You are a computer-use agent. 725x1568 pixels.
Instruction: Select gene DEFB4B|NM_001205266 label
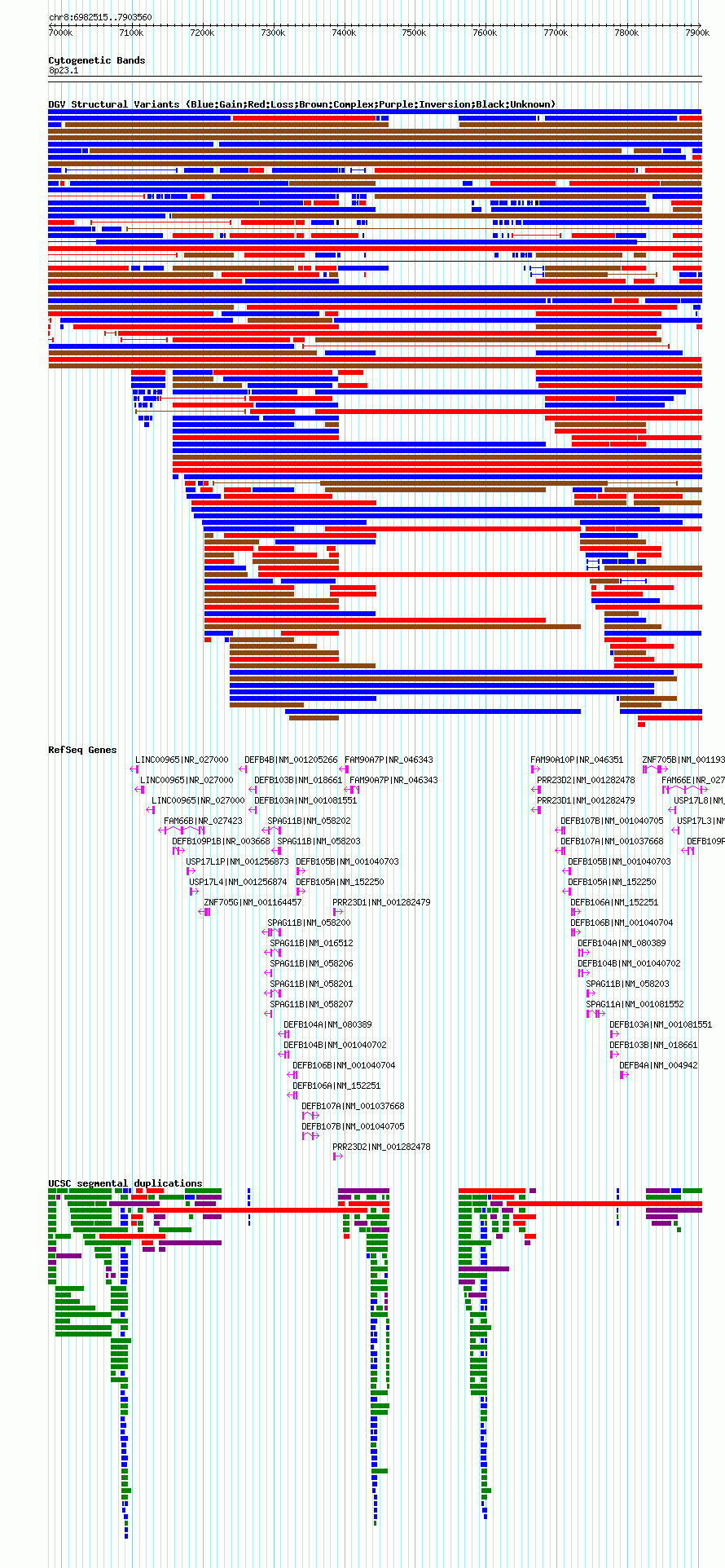pos(291,760)
